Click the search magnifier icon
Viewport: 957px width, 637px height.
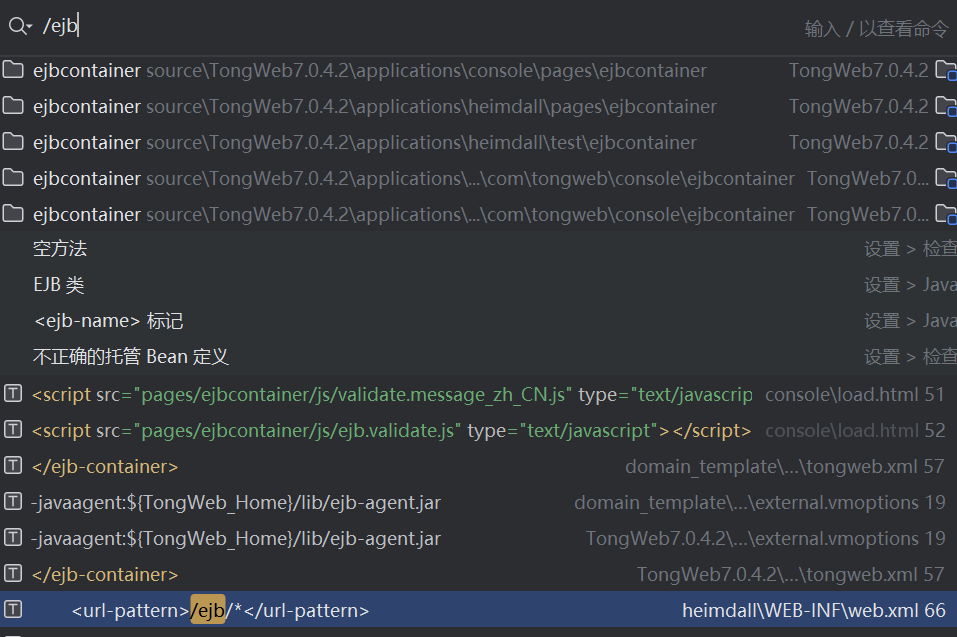(16, 27)
